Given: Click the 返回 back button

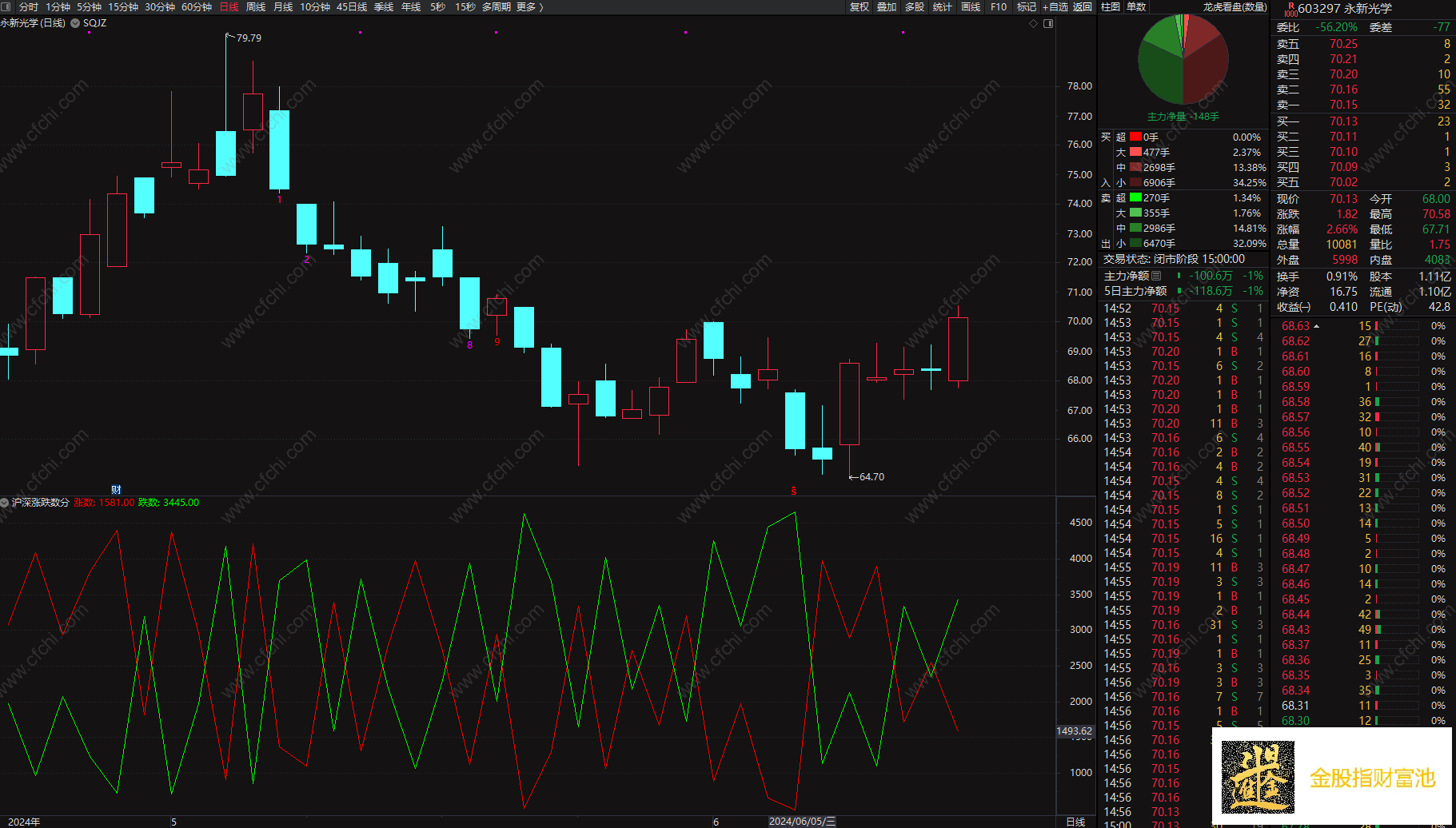Looking at the screenshot, I should click(x=1083, y=6).
